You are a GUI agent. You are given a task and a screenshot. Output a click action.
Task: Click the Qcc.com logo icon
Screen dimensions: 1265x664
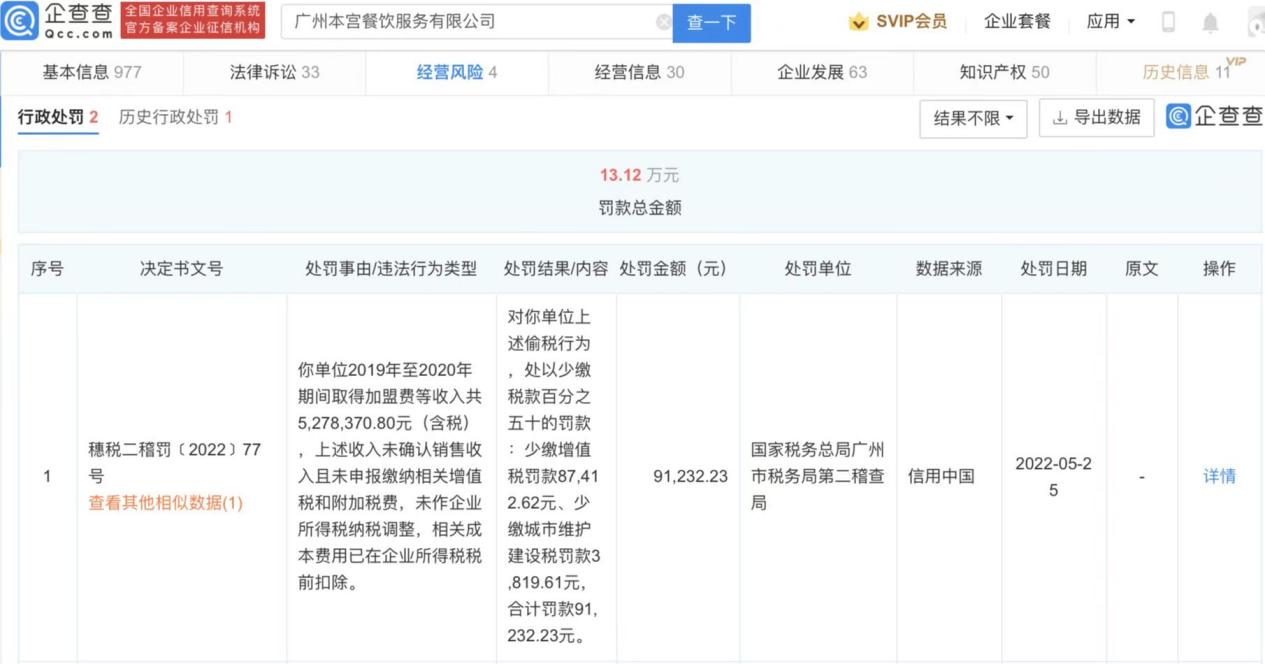(x=20, y=21)
